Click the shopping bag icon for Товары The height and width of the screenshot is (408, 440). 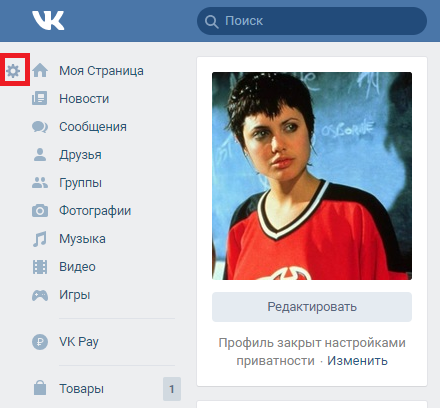click(40, 388)
